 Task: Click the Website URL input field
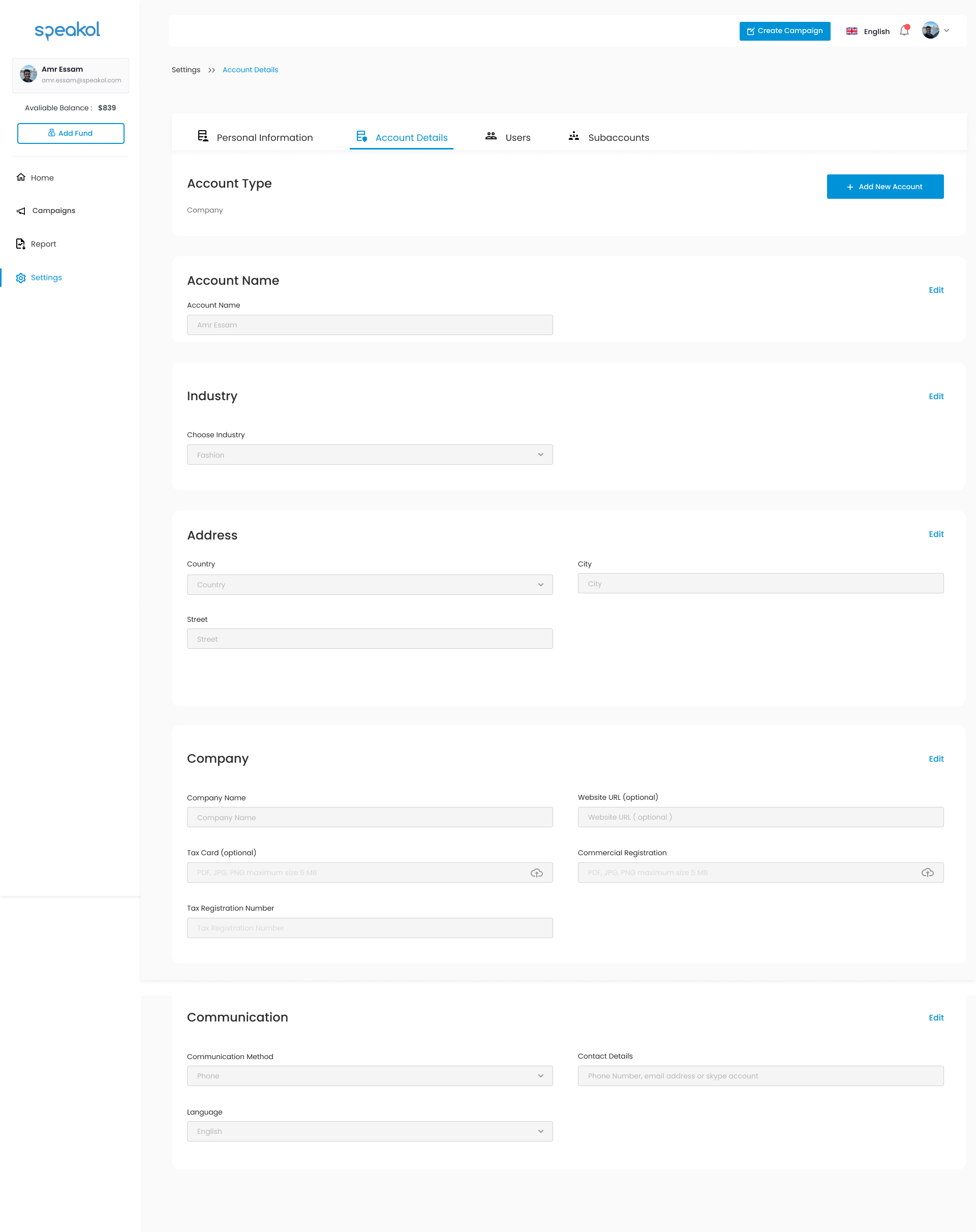[x=760, y=817]
